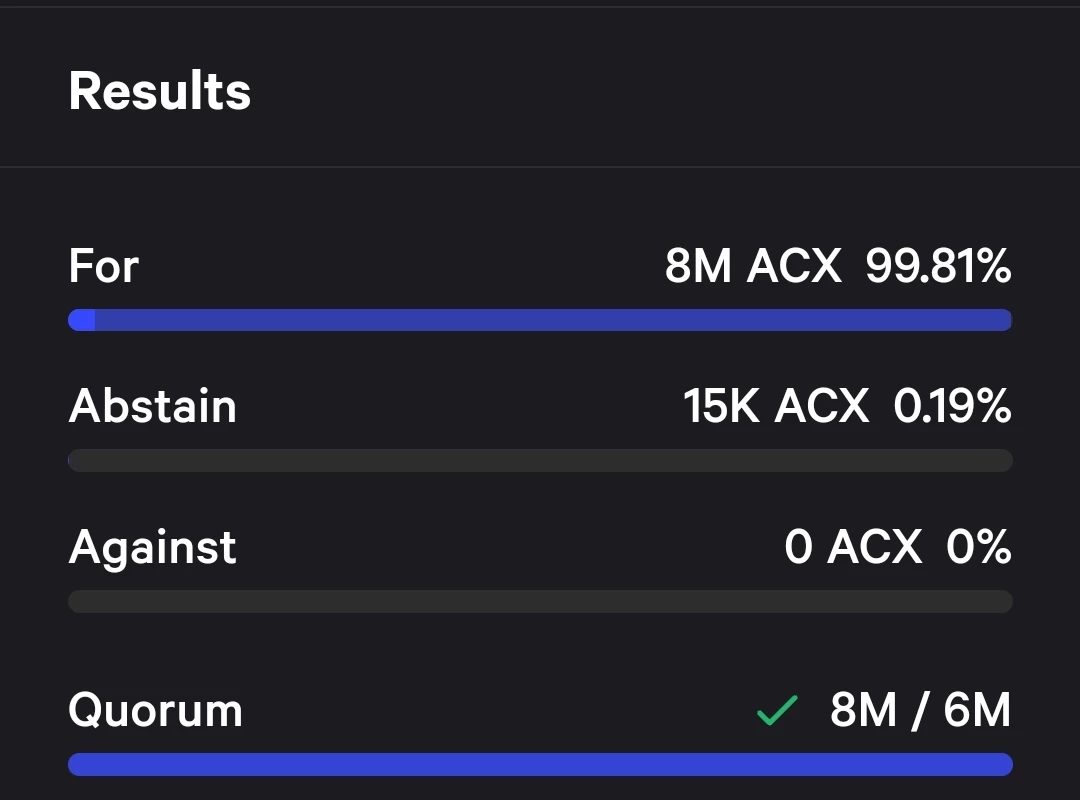Click the bright segment of For bar

[x=81, y=320]
